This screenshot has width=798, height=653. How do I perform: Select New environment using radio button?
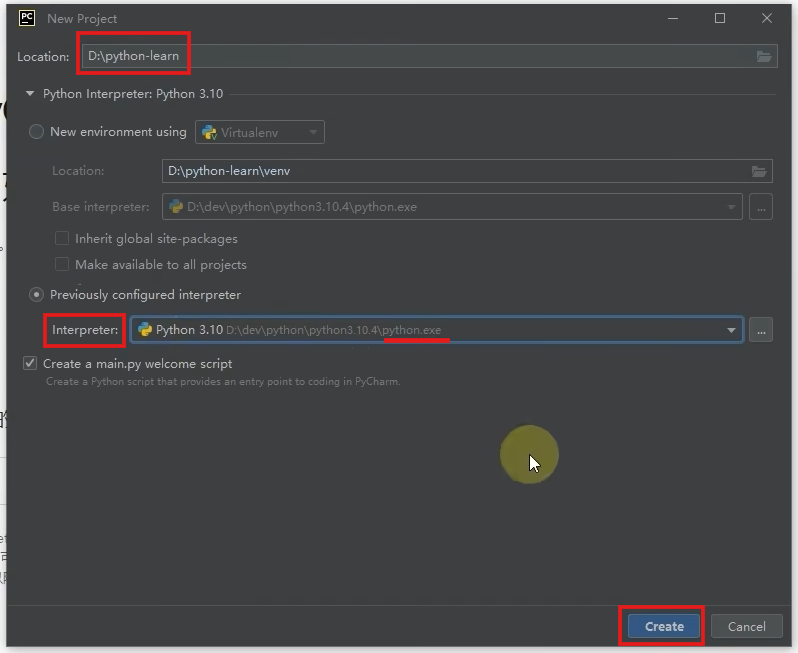point(36,132)
